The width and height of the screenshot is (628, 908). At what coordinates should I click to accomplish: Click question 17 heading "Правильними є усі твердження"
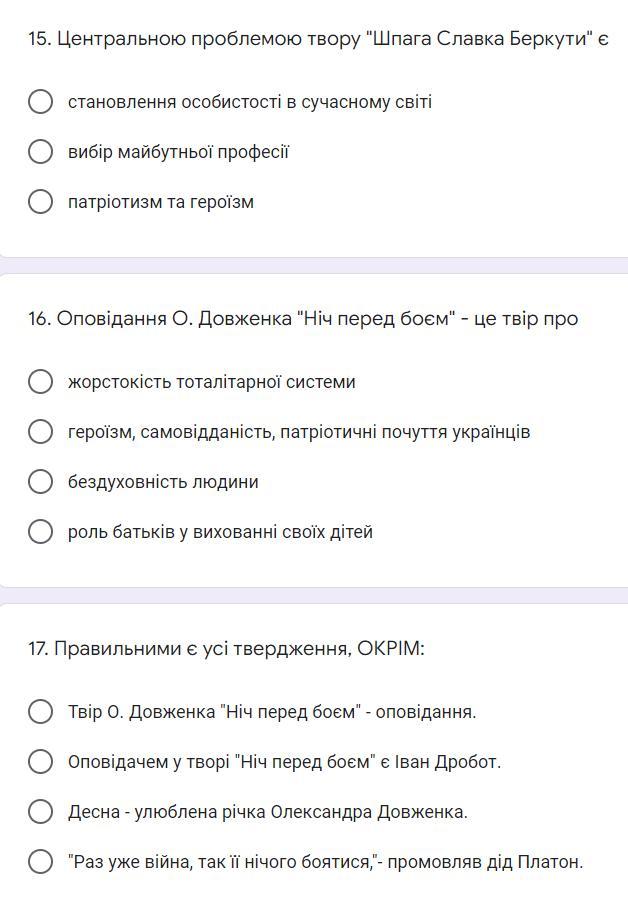tap(226, 649)
